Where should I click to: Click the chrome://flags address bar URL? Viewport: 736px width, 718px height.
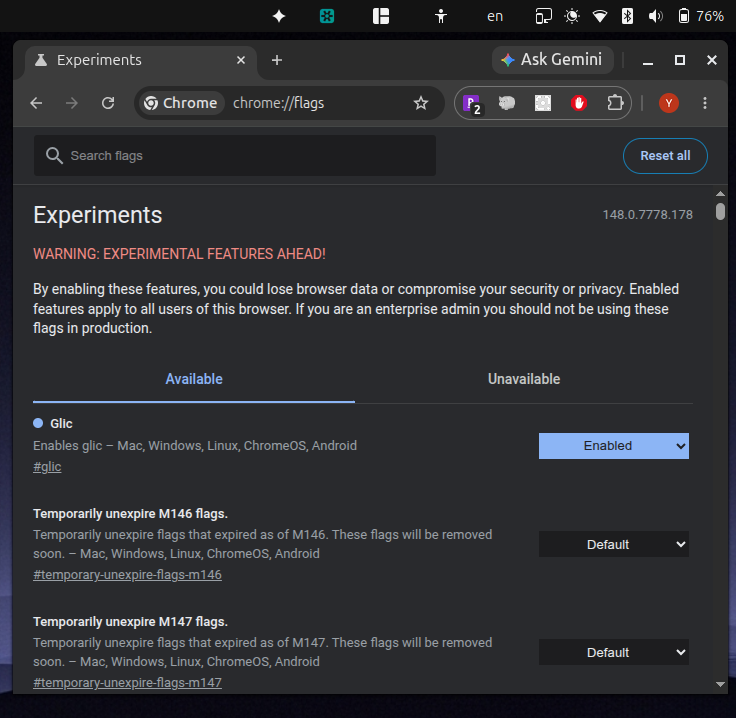278,103
